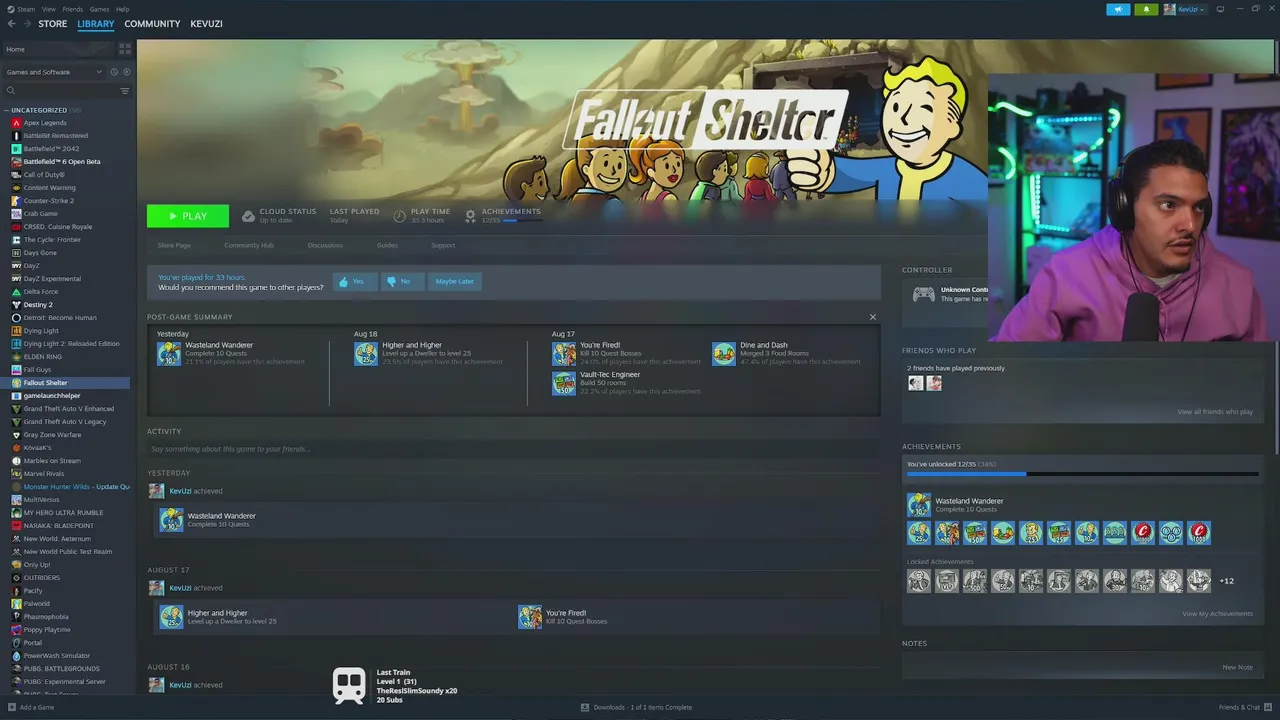Go back with the navigation arrow

point(12,24)
